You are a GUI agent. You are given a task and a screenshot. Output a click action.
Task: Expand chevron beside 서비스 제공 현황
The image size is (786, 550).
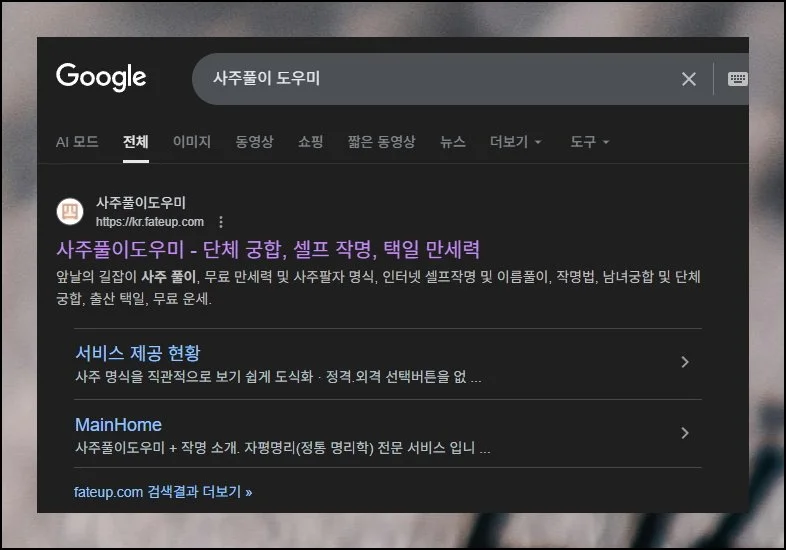point(685,362)
